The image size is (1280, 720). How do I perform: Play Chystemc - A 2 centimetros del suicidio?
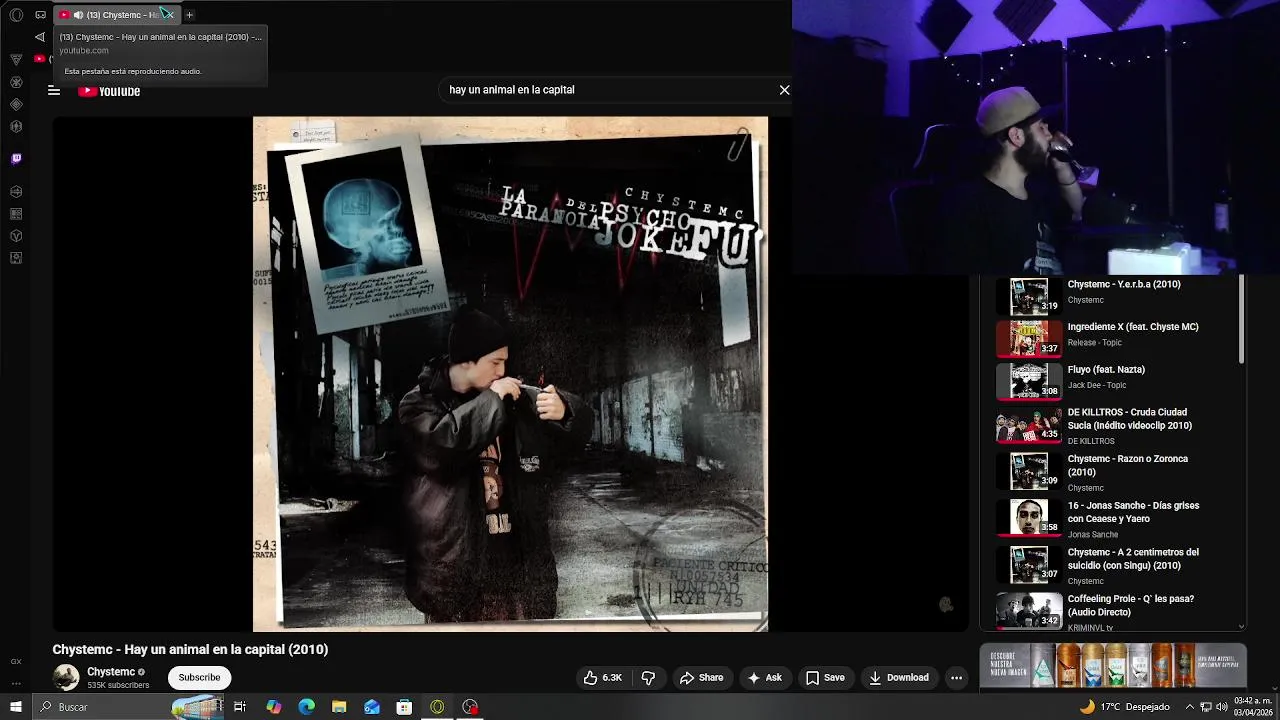(1133, 559)
